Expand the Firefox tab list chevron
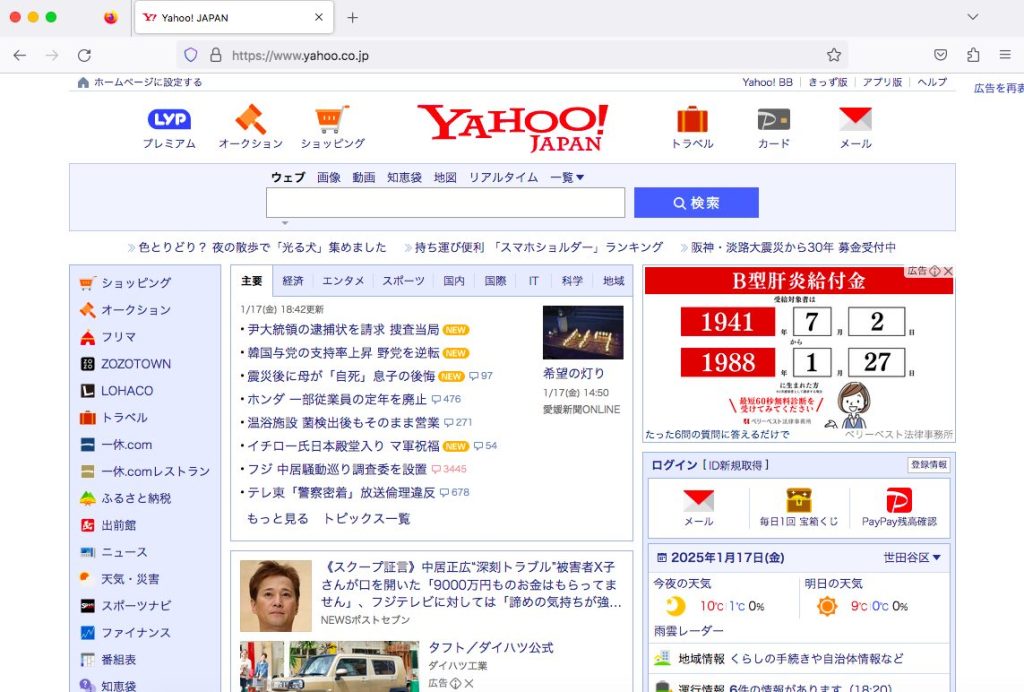The height and width of the screenshot is (692, 1024). 972,17
